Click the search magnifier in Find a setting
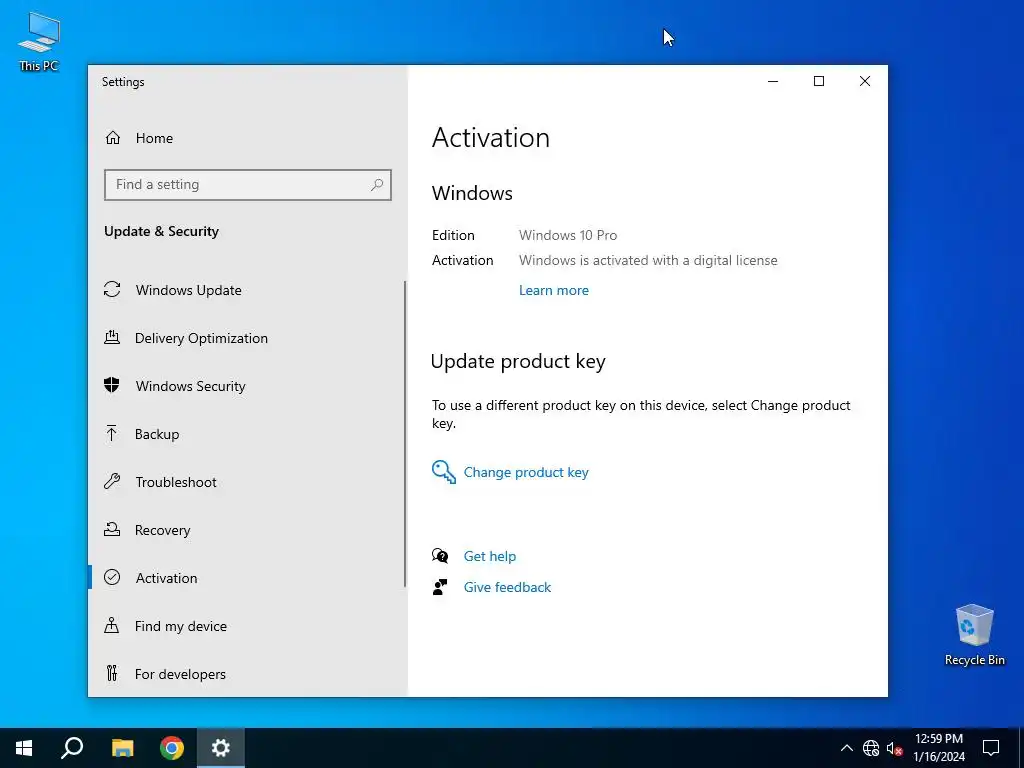The image size is (1024, 768). tap(377, 185)
